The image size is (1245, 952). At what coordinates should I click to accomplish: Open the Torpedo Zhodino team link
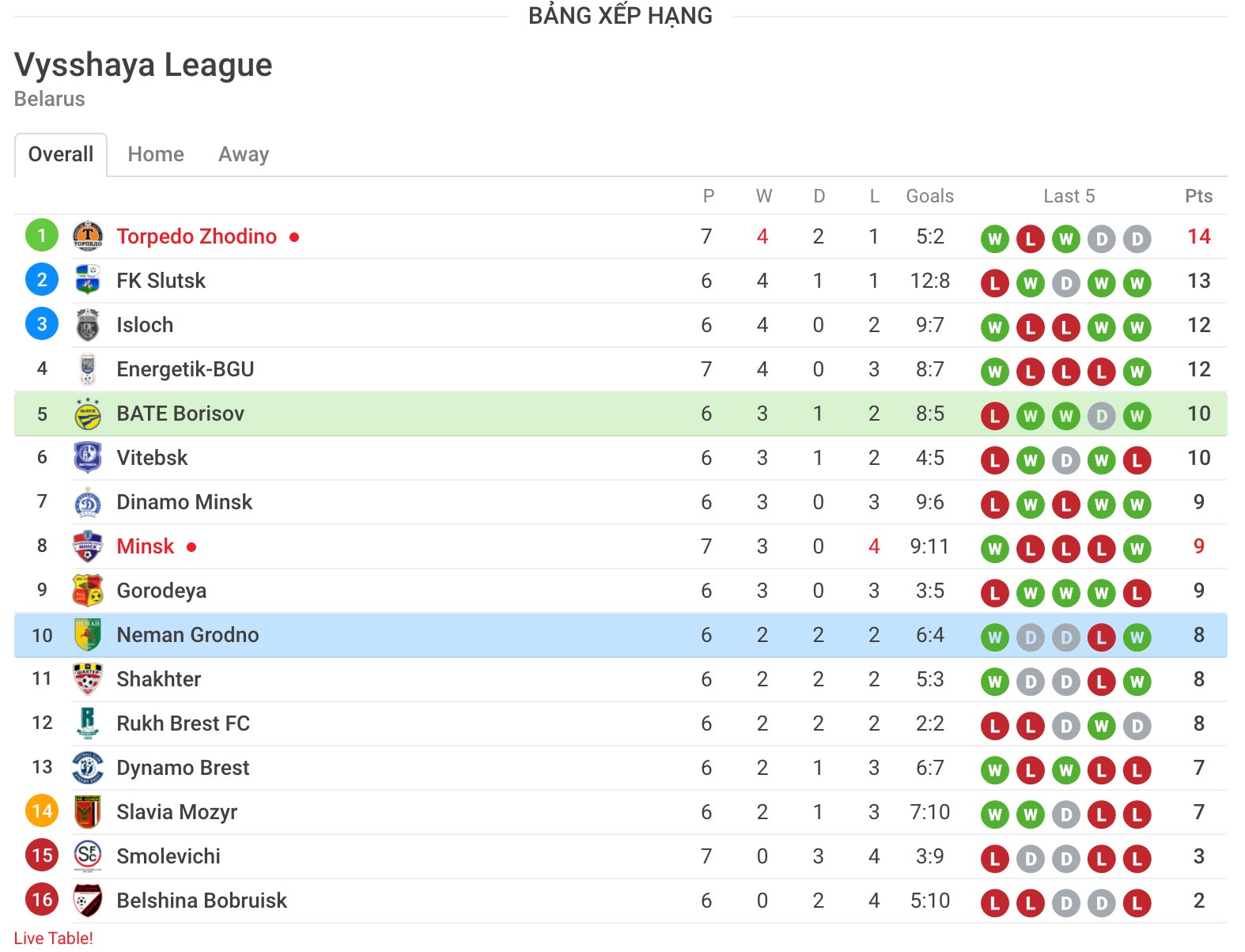(x=197, y=236)
